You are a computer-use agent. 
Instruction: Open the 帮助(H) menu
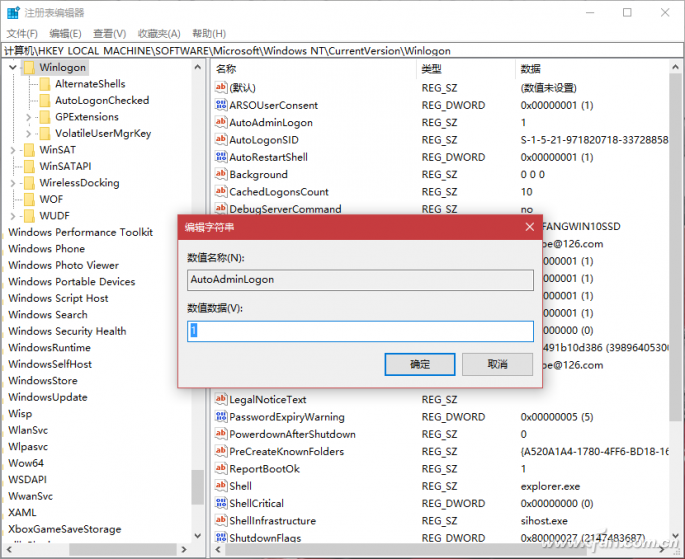click(209, 34)
